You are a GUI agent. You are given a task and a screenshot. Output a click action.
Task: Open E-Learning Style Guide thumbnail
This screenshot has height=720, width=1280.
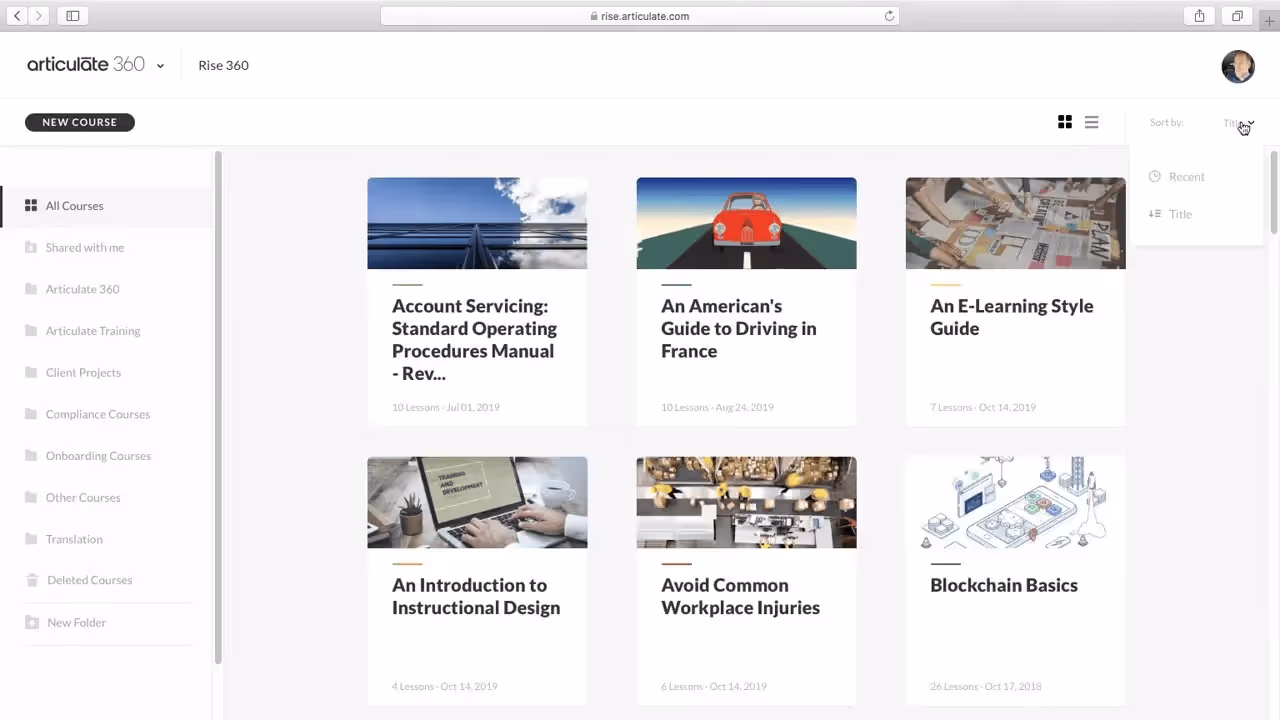point(1015,223)
